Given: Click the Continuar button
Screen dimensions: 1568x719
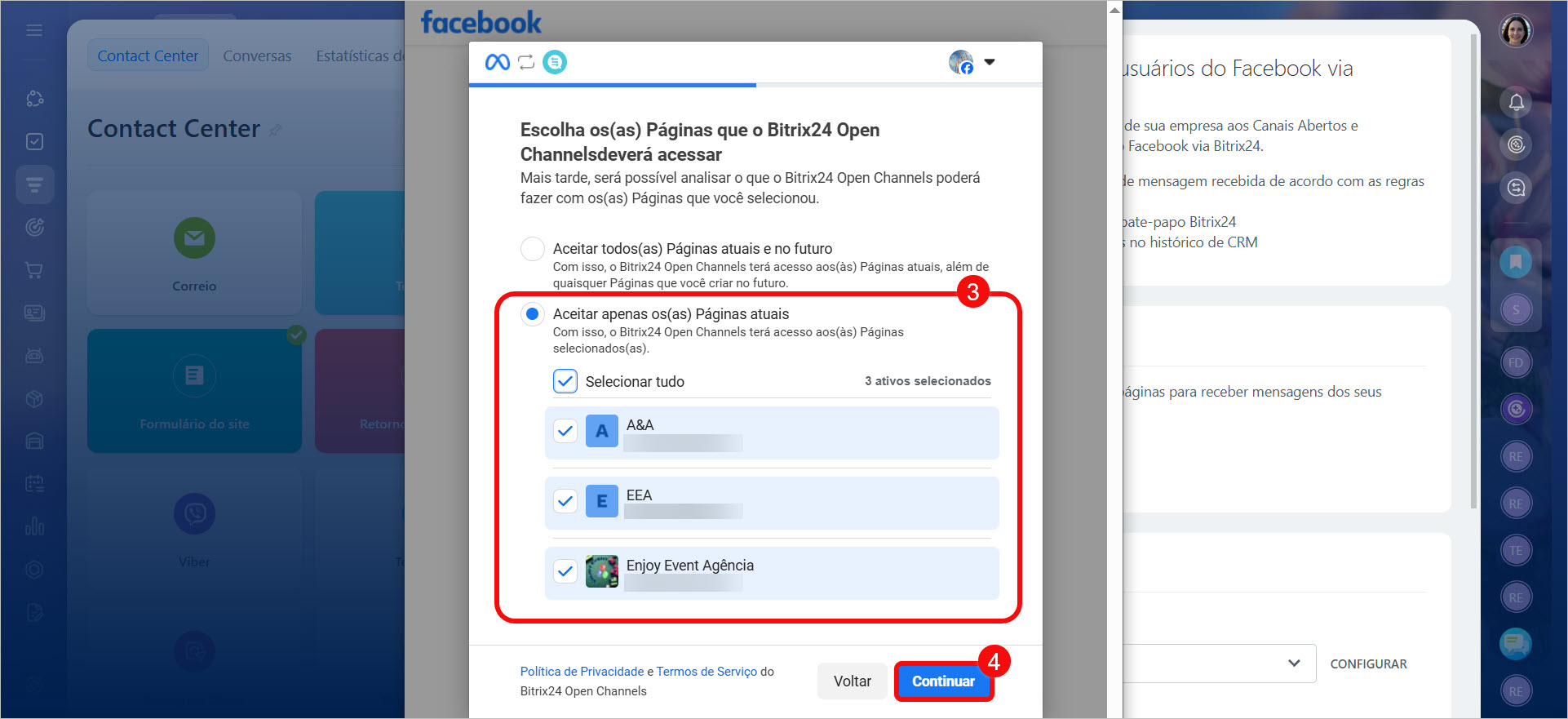Looking at the screenshot, I should point(944,681).
